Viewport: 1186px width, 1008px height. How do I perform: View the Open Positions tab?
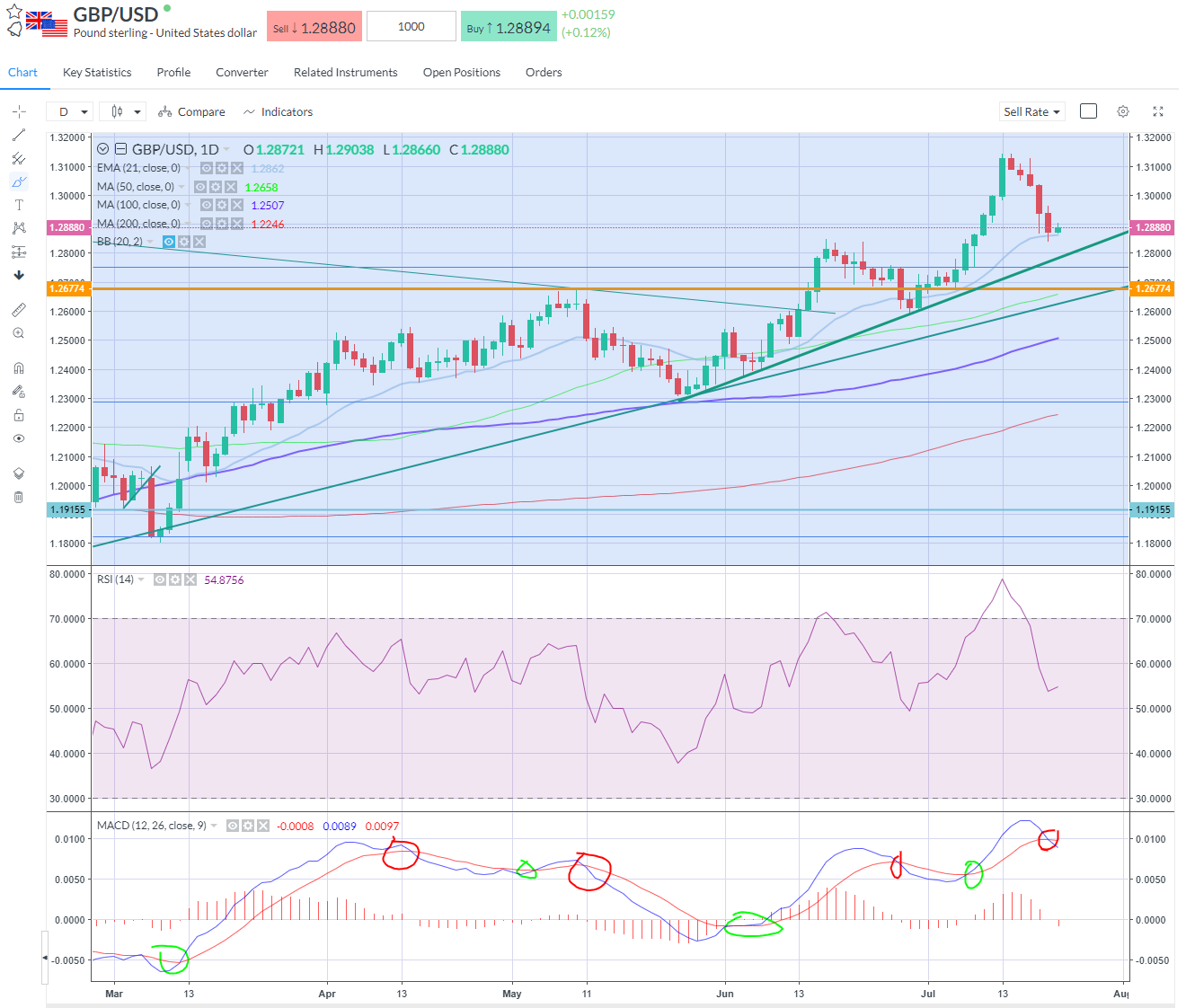point(462,73)
